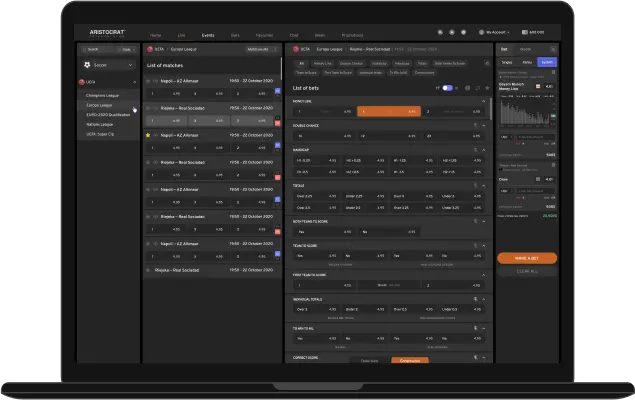Viewport: 635px width, 400px height.
Task: Open the Home nav tab
Action: [x=156, y=35]
